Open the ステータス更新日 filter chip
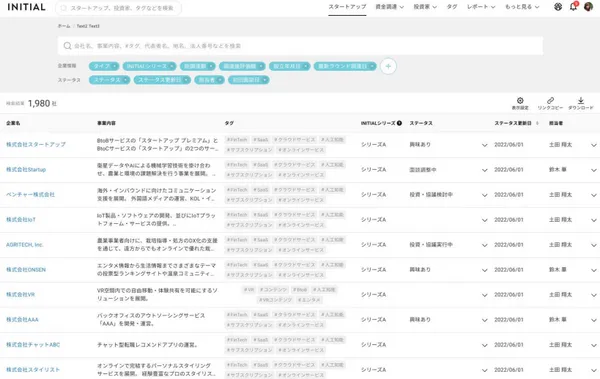The image size is (600, 379). [x=162, y=80]
